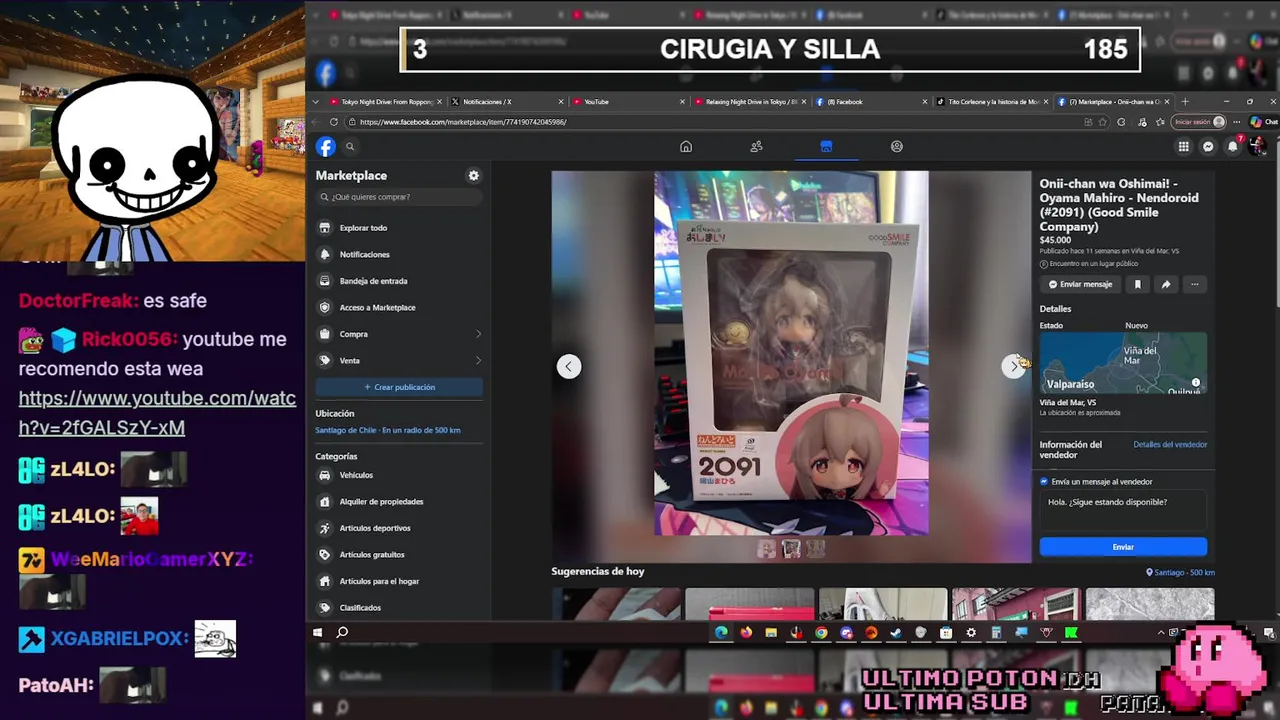Click the Viña del Mar map
Image resolution: width=1280 pixels, height=720 pixels.
click(x=1123, y=363)
